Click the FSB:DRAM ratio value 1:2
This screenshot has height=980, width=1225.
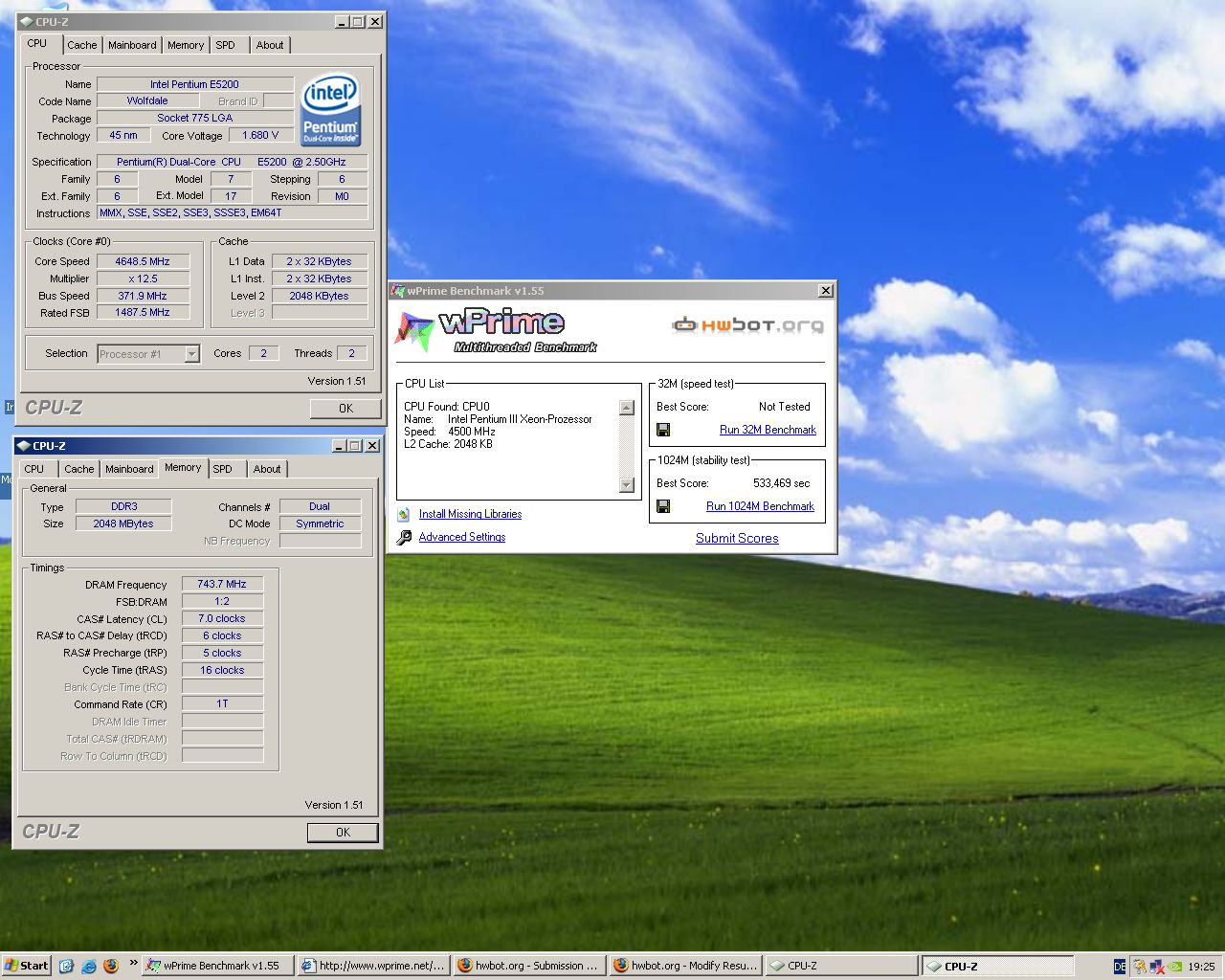222,601
